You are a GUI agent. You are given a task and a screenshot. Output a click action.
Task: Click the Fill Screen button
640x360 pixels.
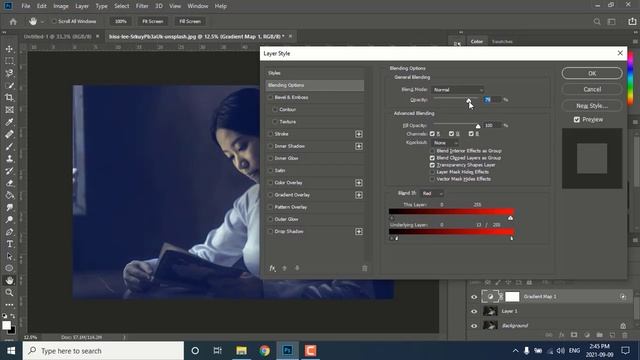coord(190,21)
